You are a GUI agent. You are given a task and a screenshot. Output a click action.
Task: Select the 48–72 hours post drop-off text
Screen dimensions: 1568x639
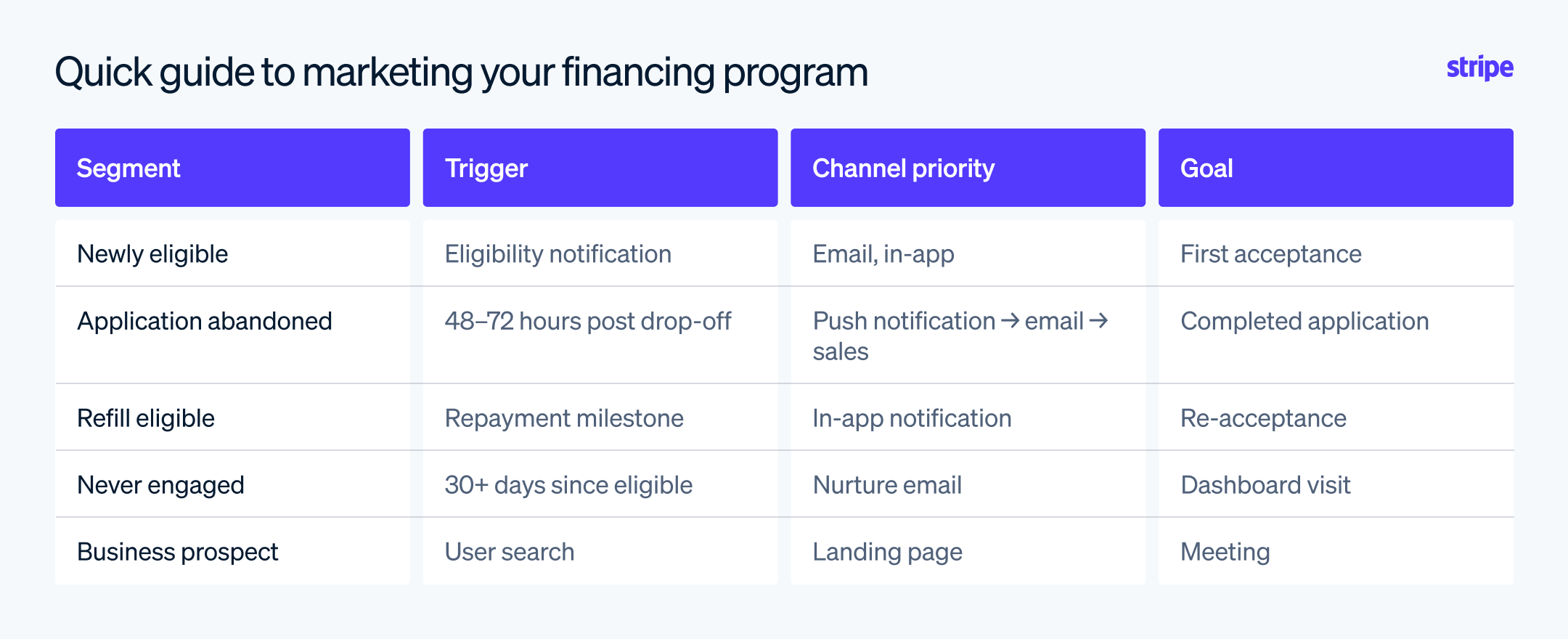click(588, 321)
